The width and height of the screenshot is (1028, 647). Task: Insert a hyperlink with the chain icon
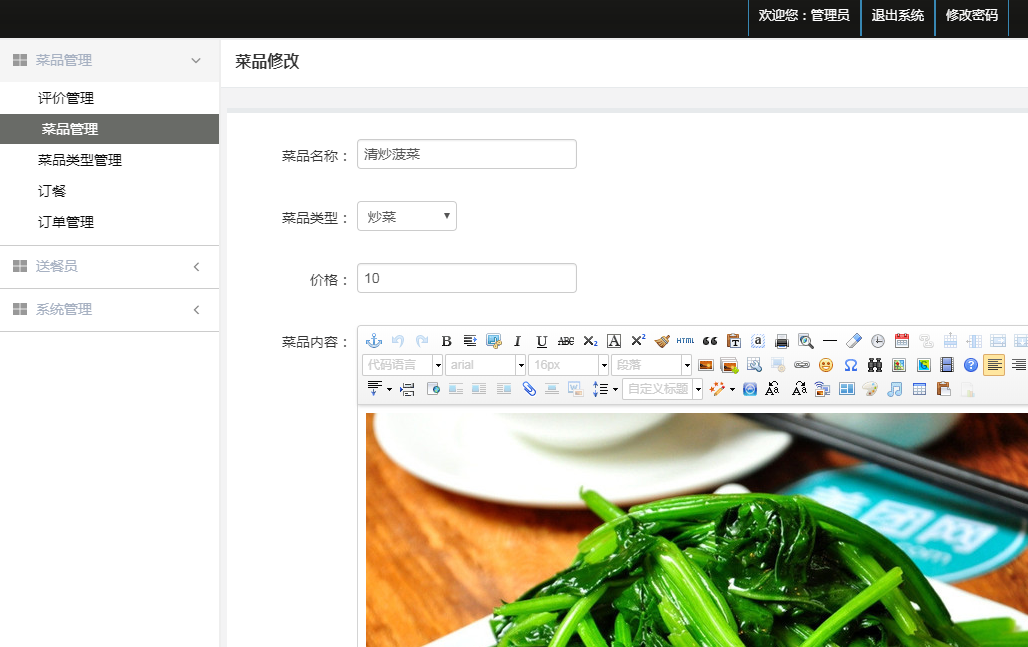802,365
